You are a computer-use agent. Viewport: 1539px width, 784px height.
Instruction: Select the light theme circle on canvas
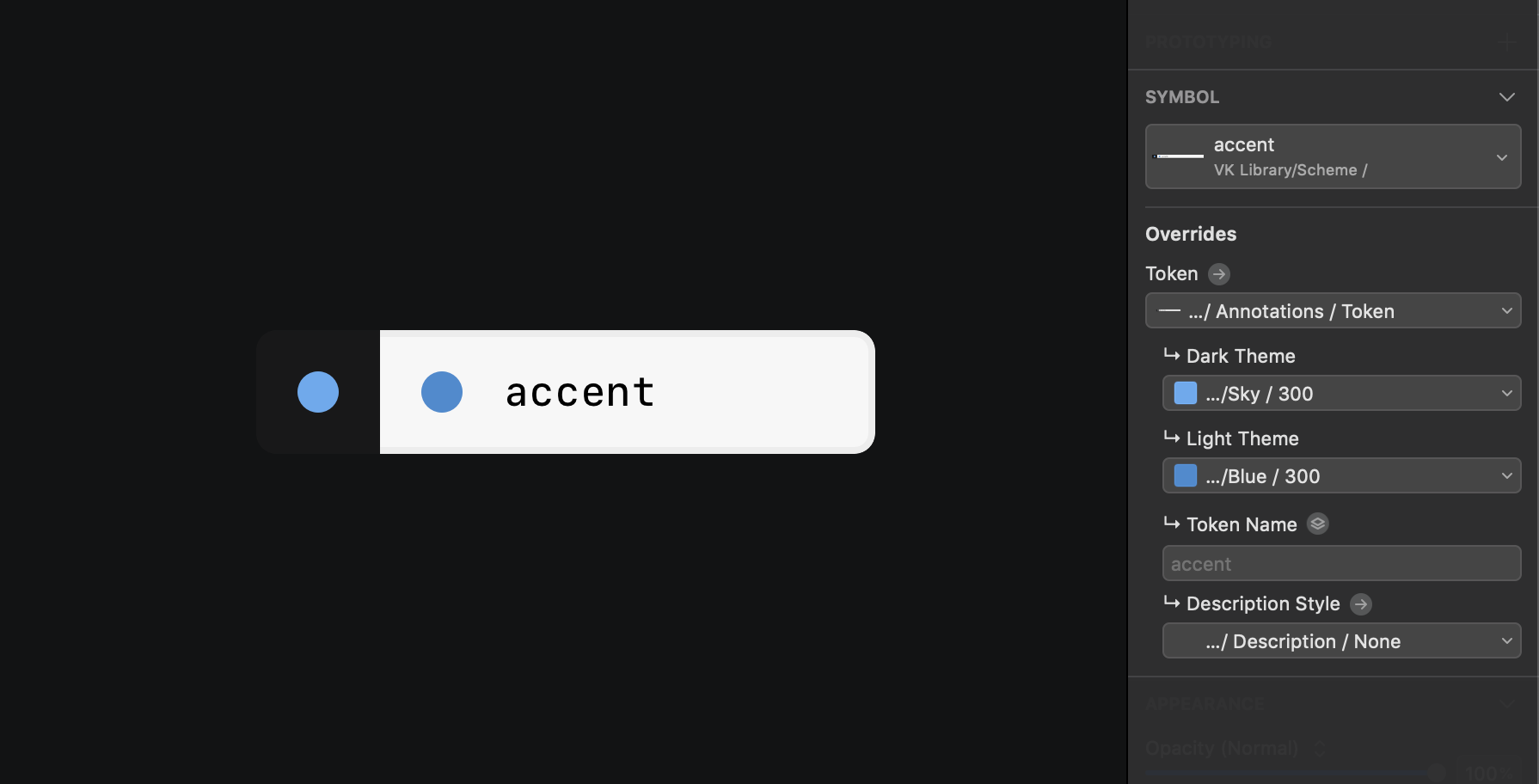coord(442,392)
